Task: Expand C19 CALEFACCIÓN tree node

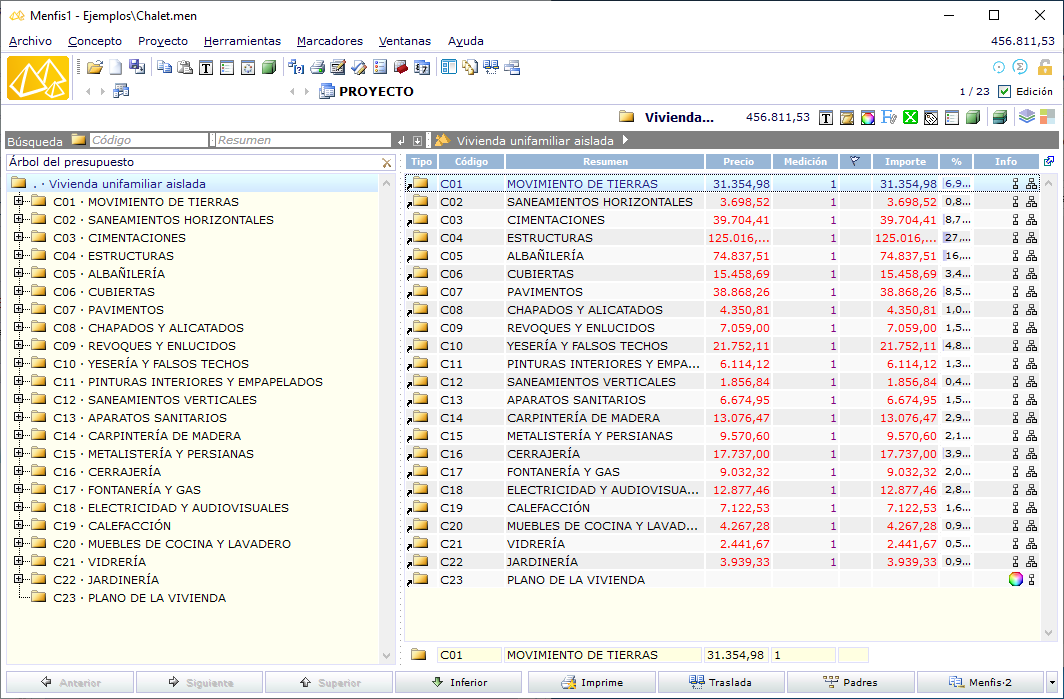Action: [x=18, y=525]
